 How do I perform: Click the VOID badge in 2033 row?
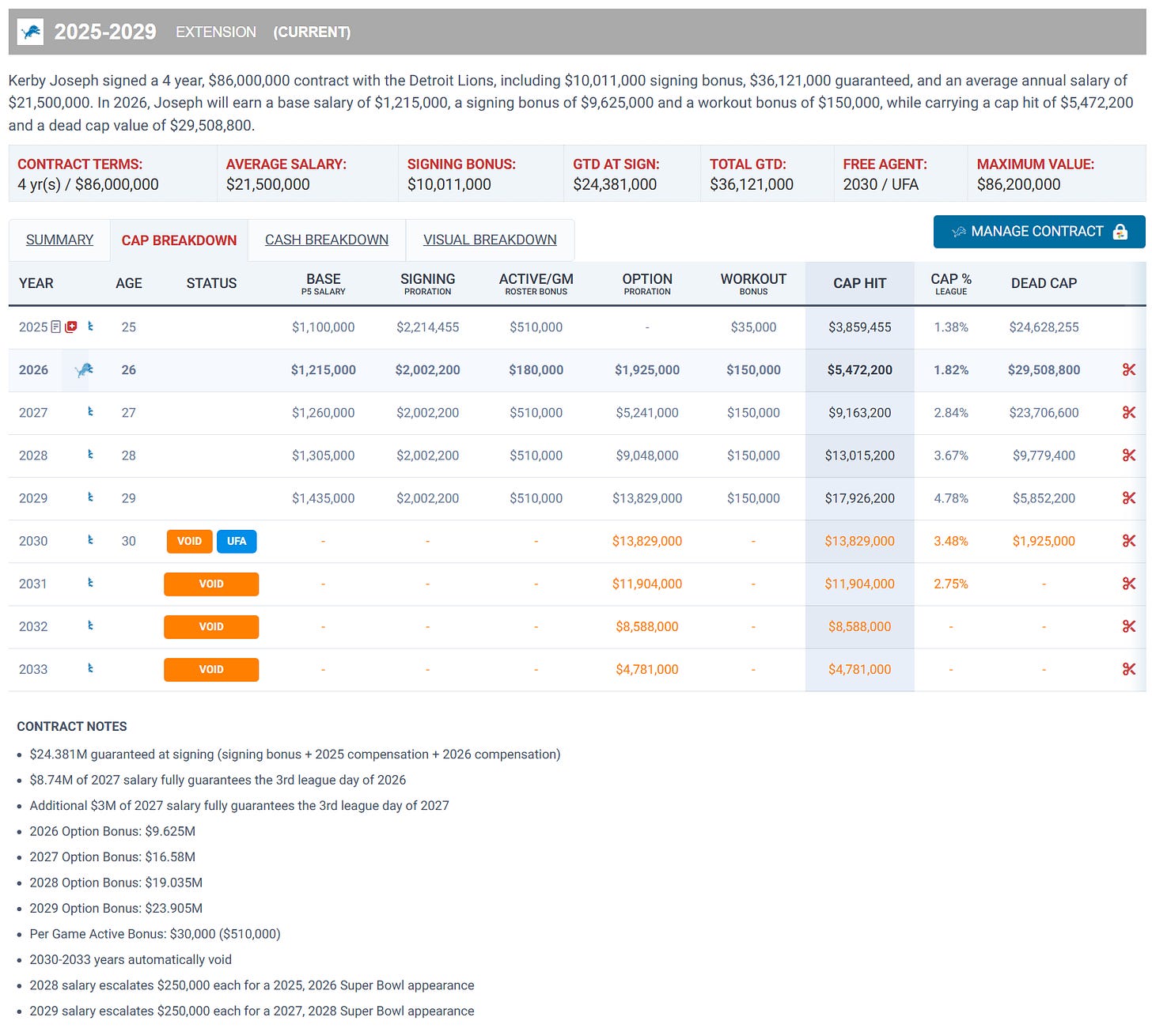pyautogui.click(x=211, y=669)
